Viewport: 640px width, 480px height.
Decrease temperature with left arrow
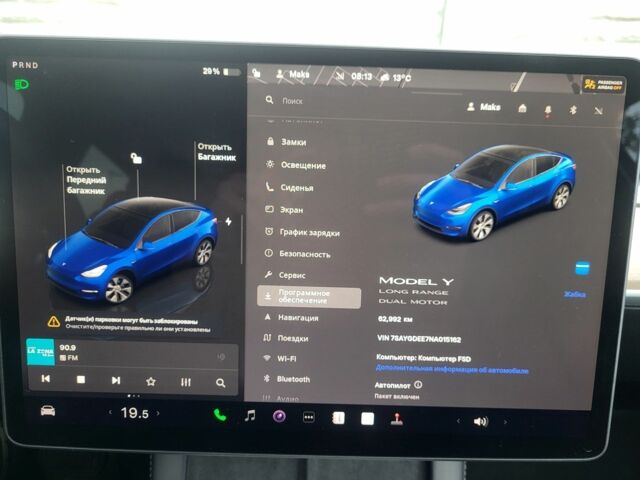coord(110,413)
